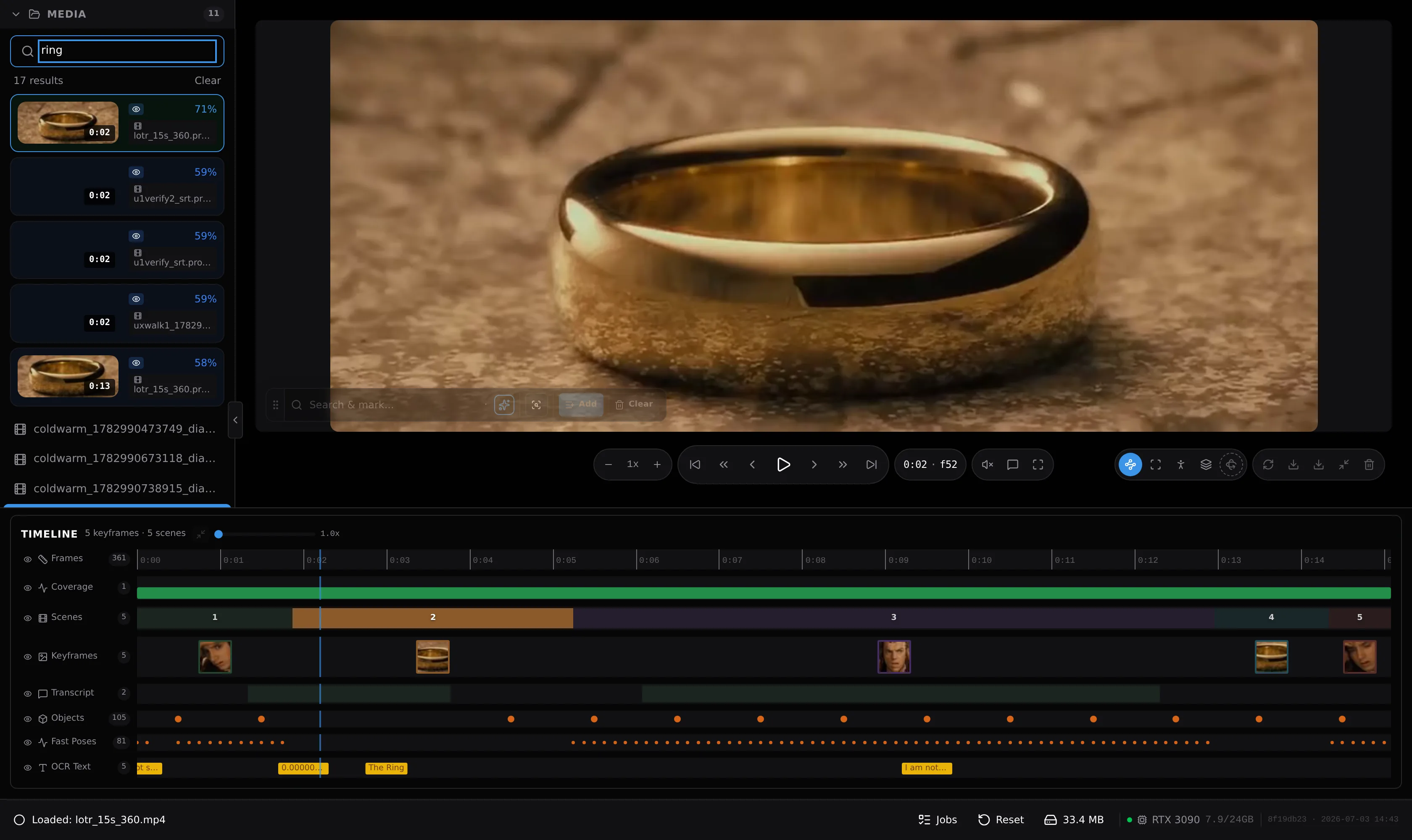Image resolution: width=1412 pixels, height=840 pixels.
Task: Open the 71% lotr_15s_360 result thumbnail
Action: [67, 122]
